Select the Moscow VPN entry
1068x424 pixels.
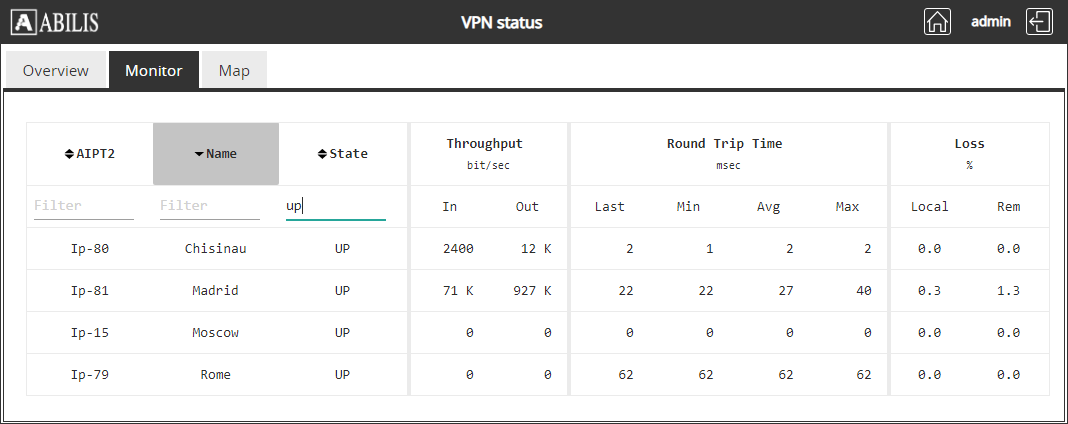point(215,333)
